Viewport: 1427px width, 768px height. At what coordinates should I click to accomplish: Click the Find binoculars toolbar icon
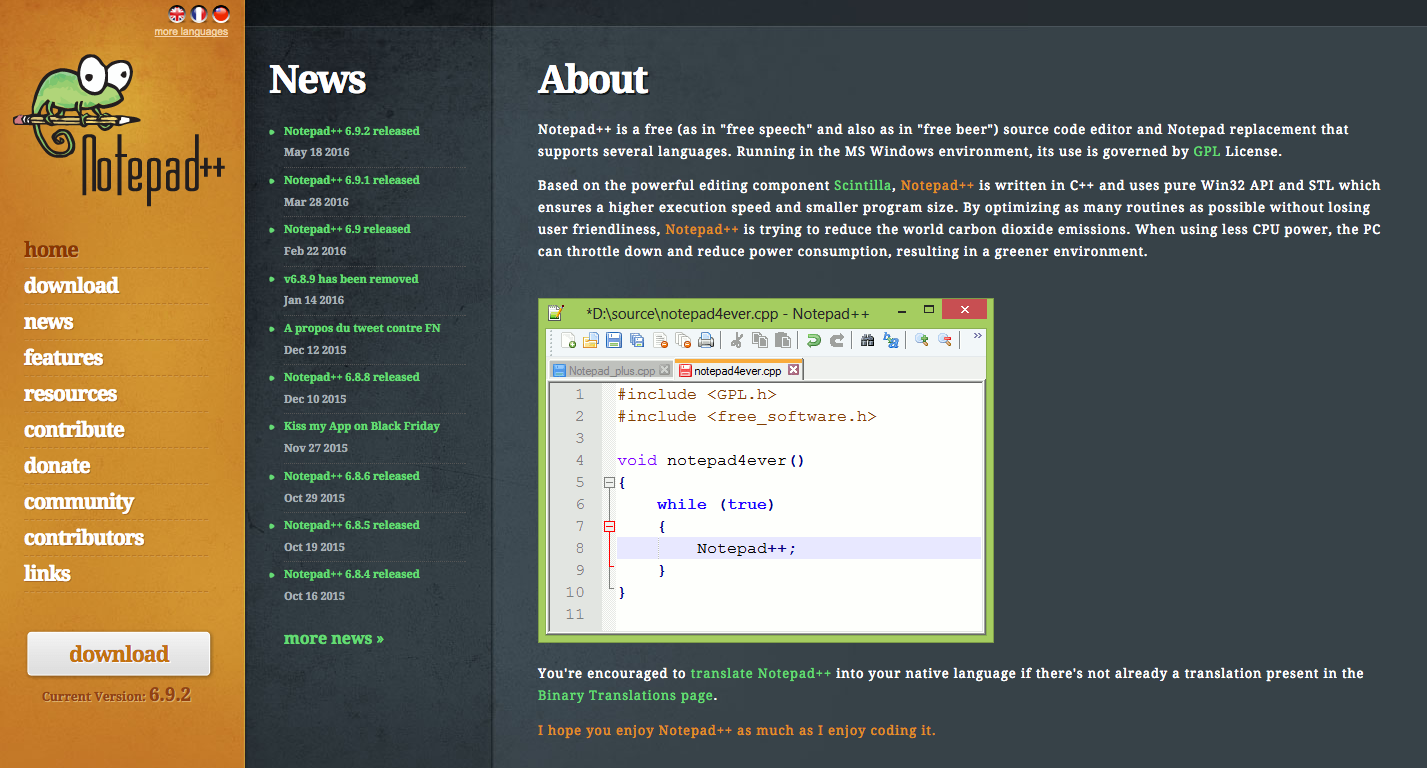click(x=868, y=340)
